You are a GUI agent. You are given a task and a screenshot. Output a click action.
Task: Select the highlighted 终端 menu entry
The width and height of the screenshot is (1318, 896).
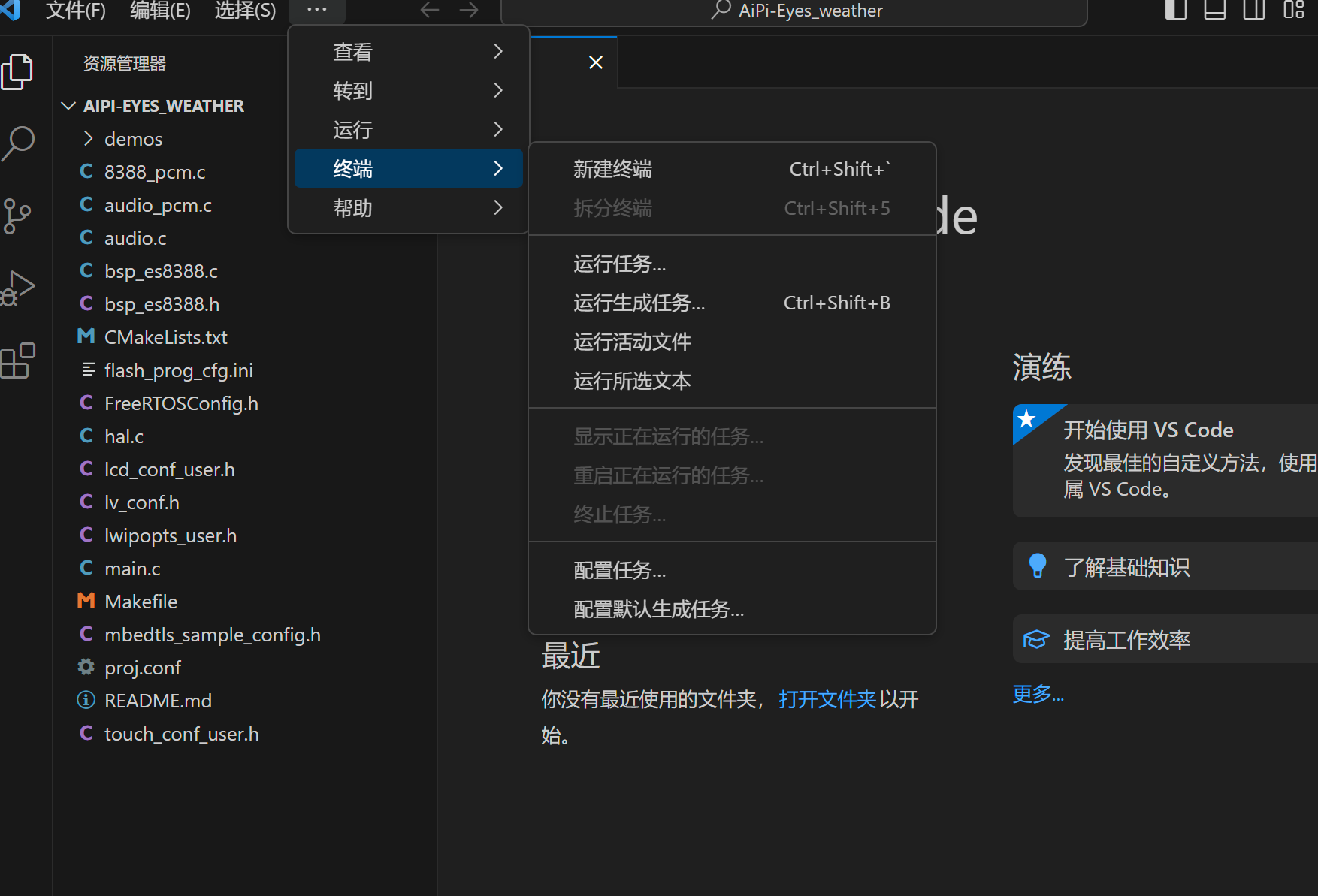click(x=409, y=169)
